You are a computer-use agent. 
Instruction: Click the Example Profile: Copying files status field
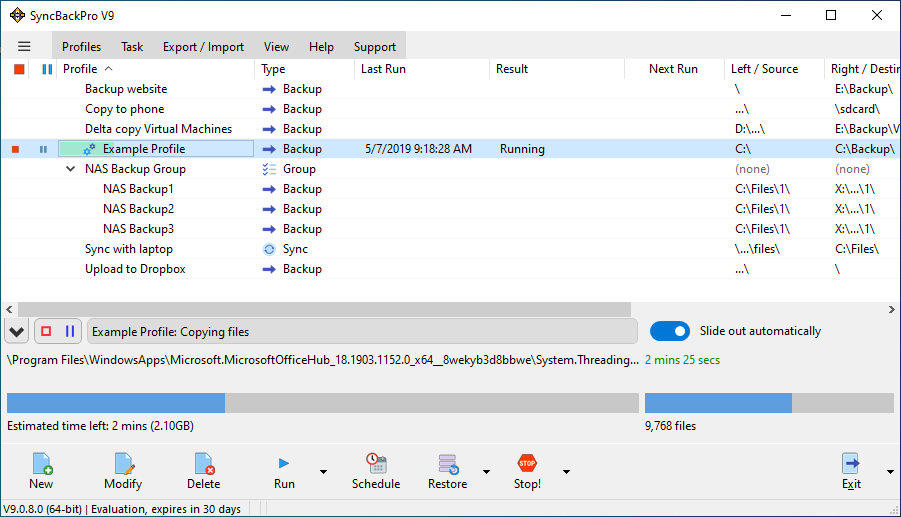pos(362,332)
